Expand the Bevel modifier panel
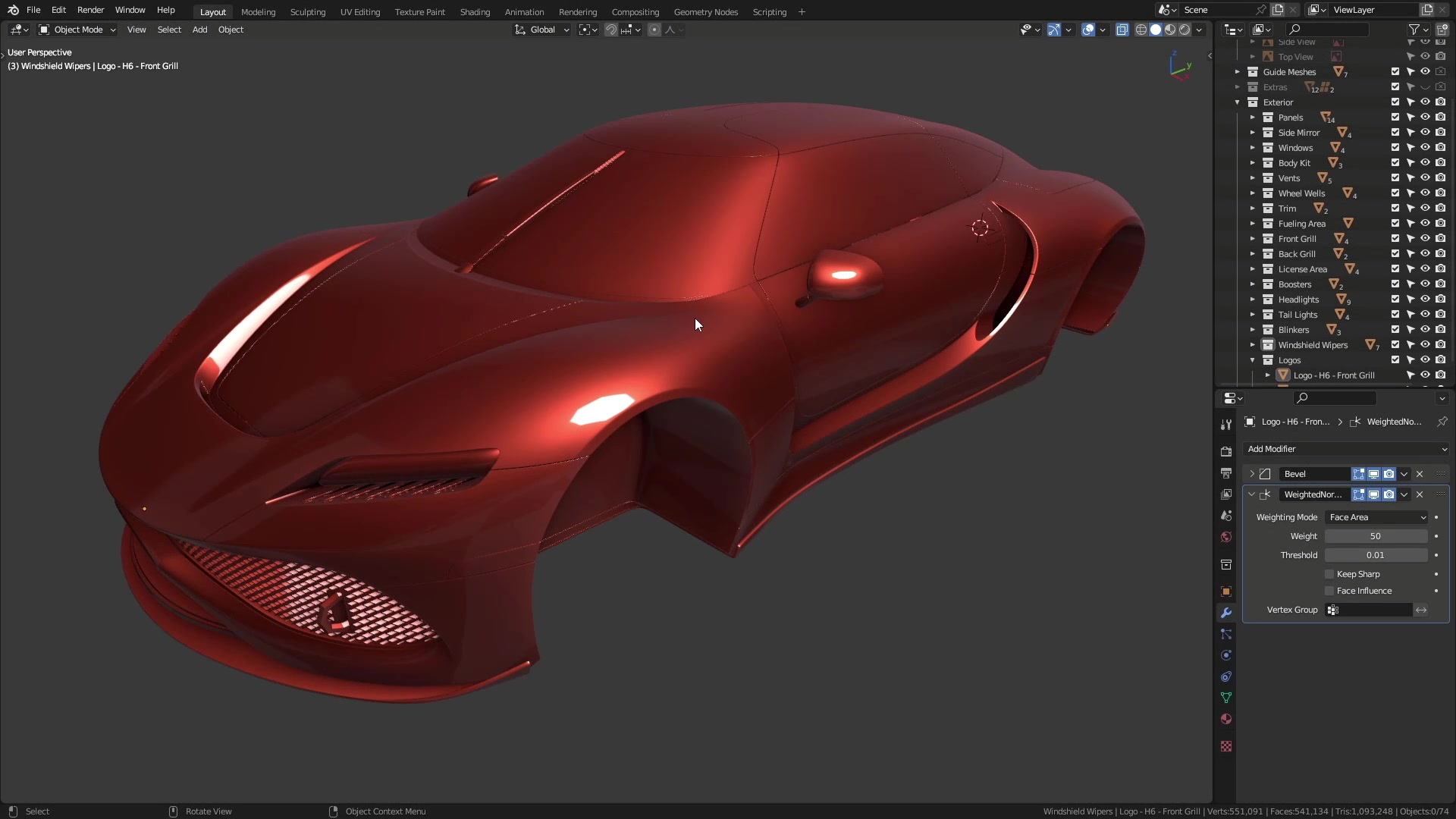The width and height of the screenshot is (1456, 819). tap(1252, 474)
